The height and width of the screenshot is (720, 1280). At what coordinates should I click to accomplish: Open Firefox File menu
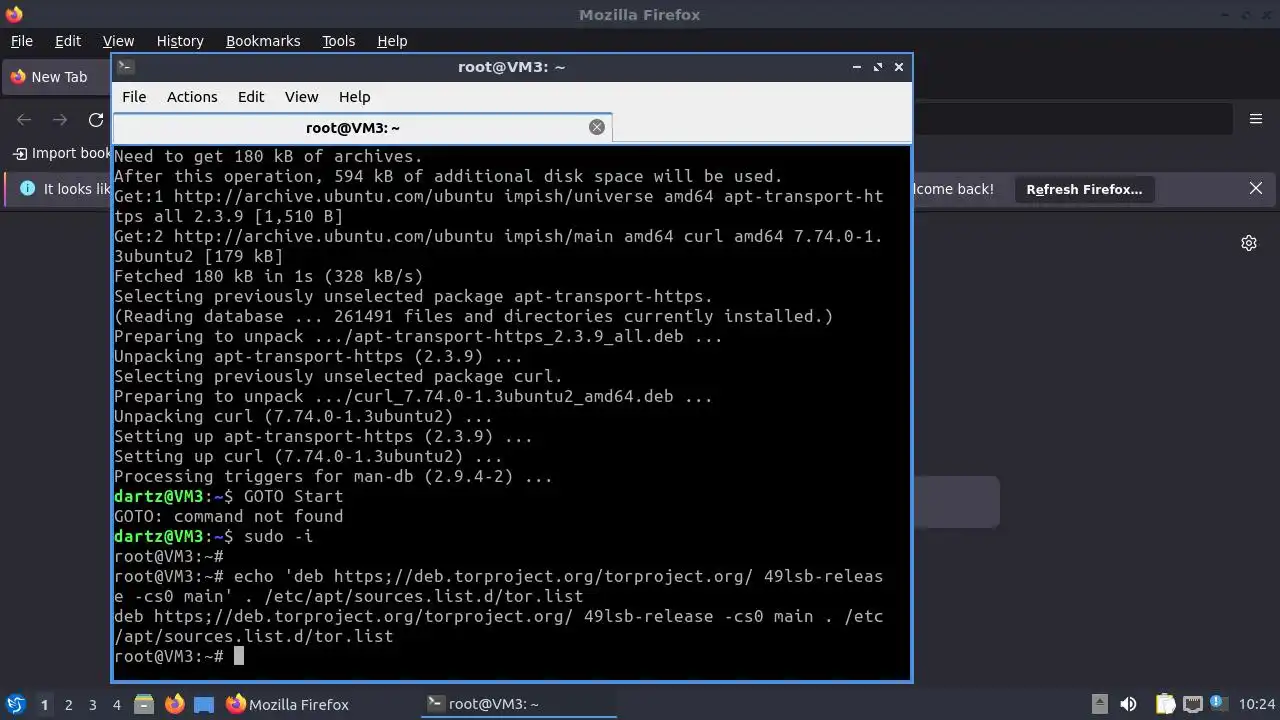click(22, 41)
